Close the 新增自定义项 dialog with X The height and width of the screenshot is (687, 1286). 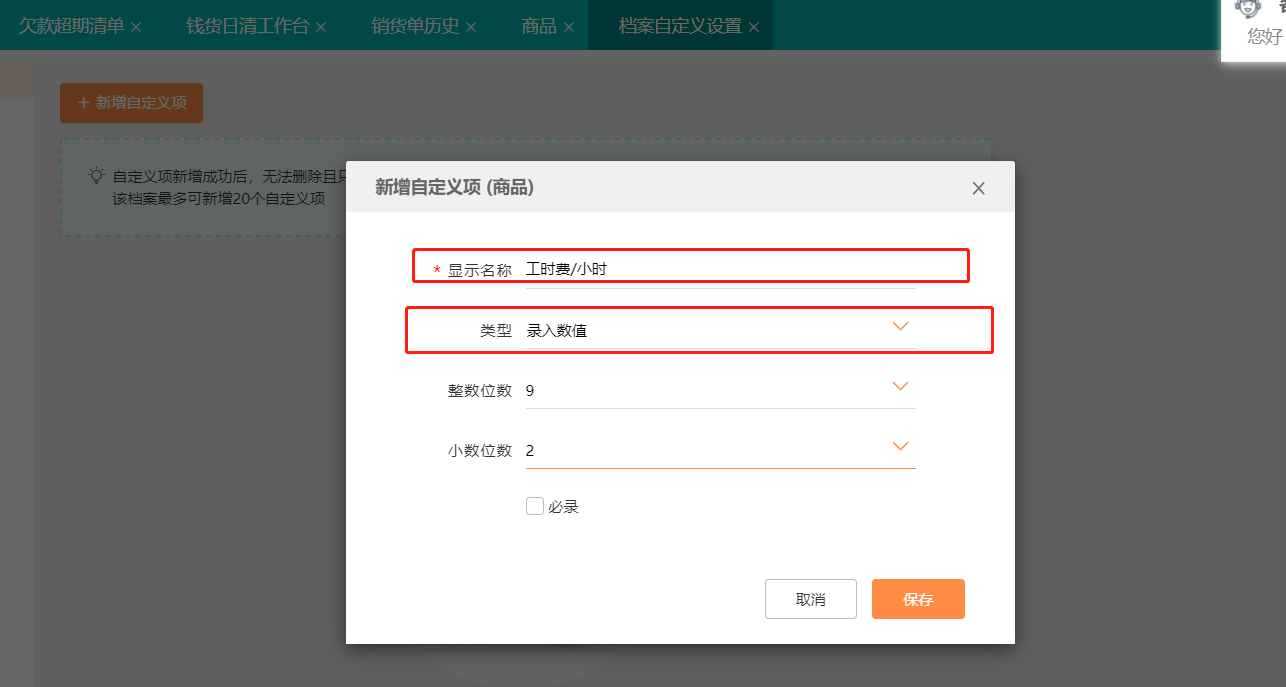[978, 188]
